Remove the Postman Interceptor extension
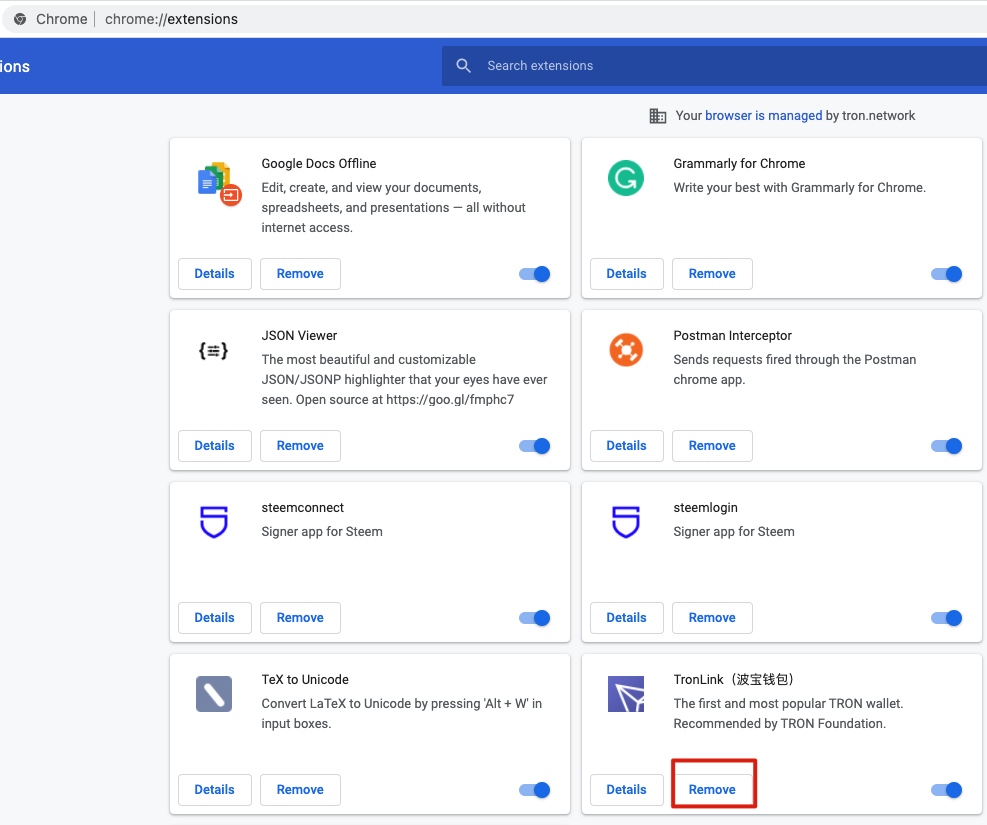Image resolution: width=987 pixels, height=825 pixels. 712,446
